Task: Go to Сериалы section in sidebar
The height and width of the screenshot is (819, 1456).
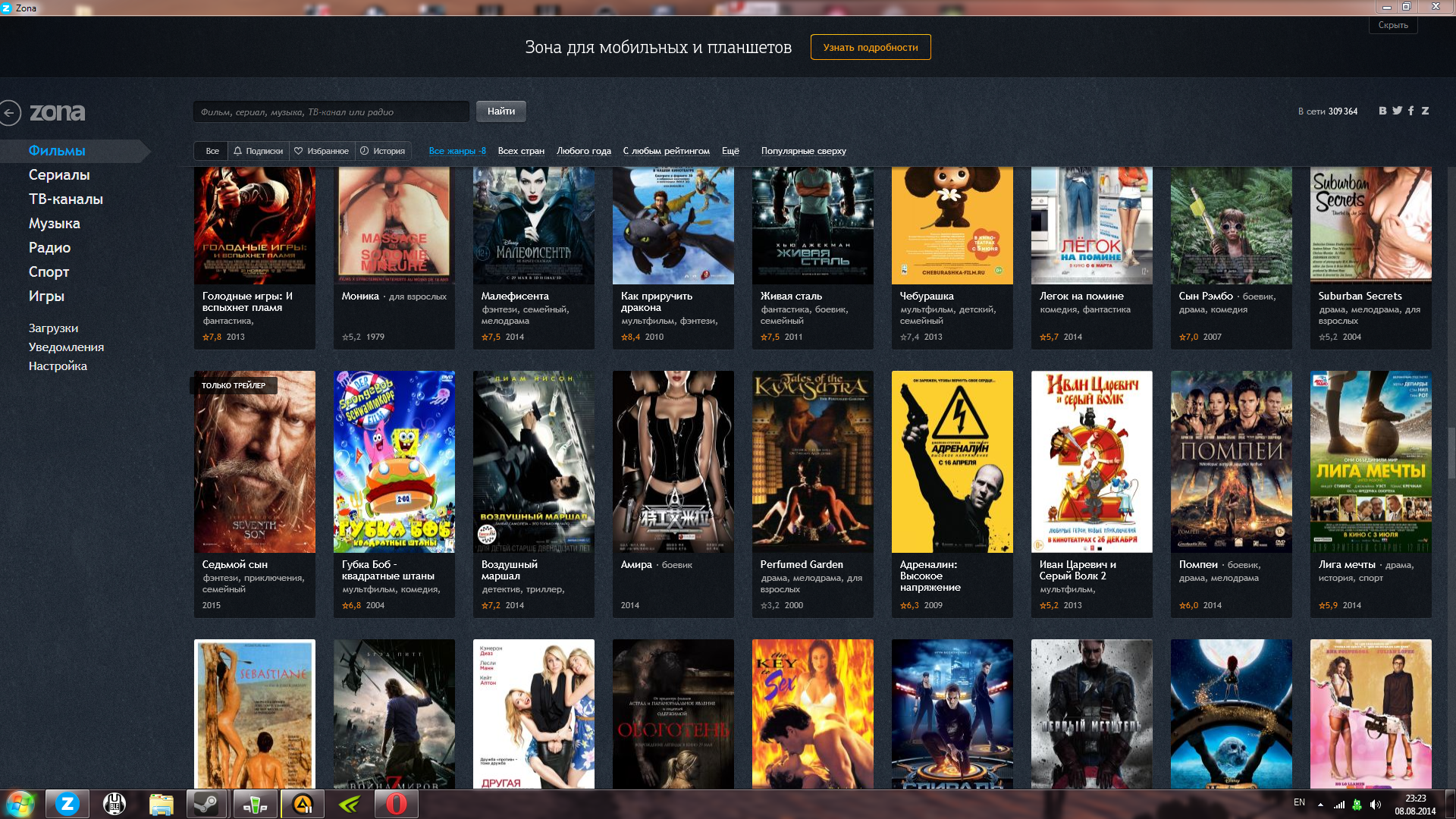Action: 59,175
